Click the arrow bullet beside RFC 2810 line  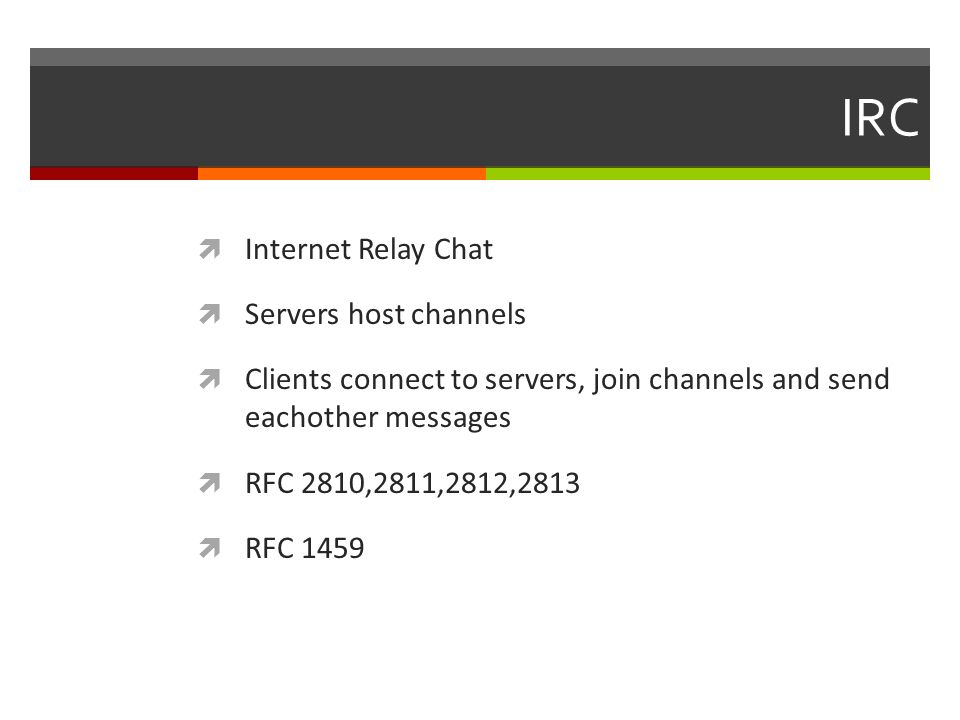(x=209, y=483)
